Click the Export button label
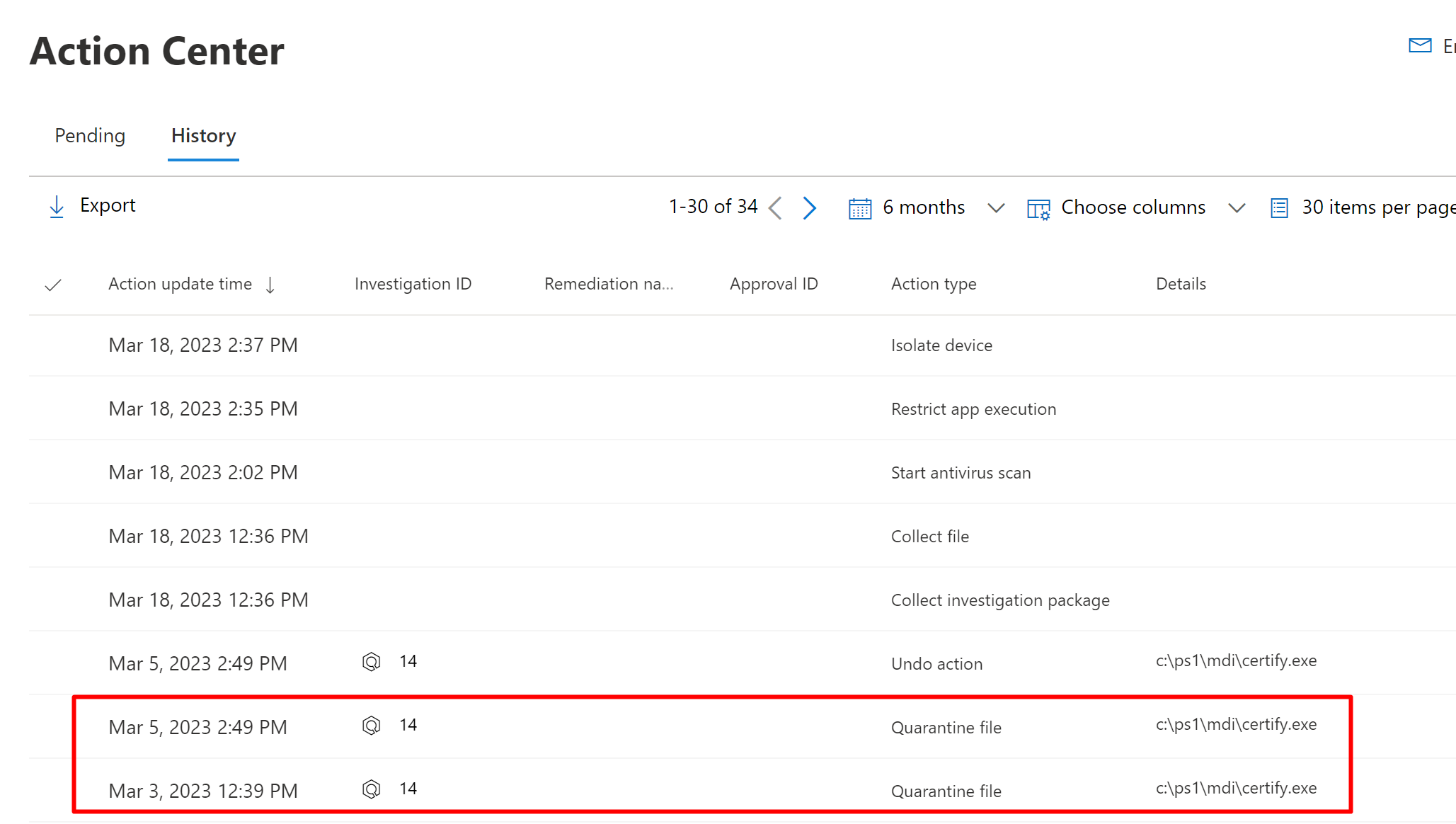Viewport: 1456px width, 824px height. coord(108,205)
